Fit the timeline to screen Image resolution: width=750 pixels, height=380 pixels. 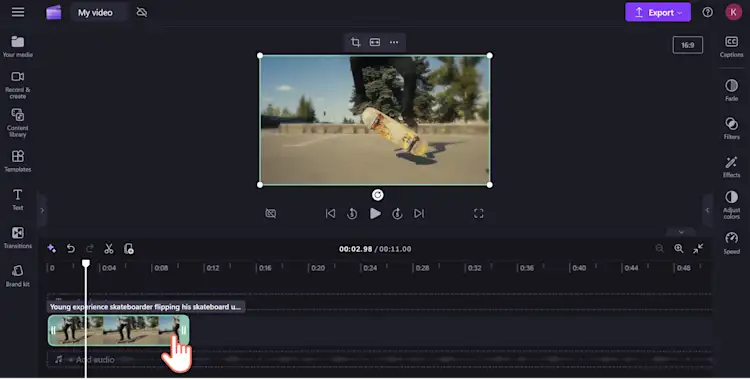click(698, 248)
